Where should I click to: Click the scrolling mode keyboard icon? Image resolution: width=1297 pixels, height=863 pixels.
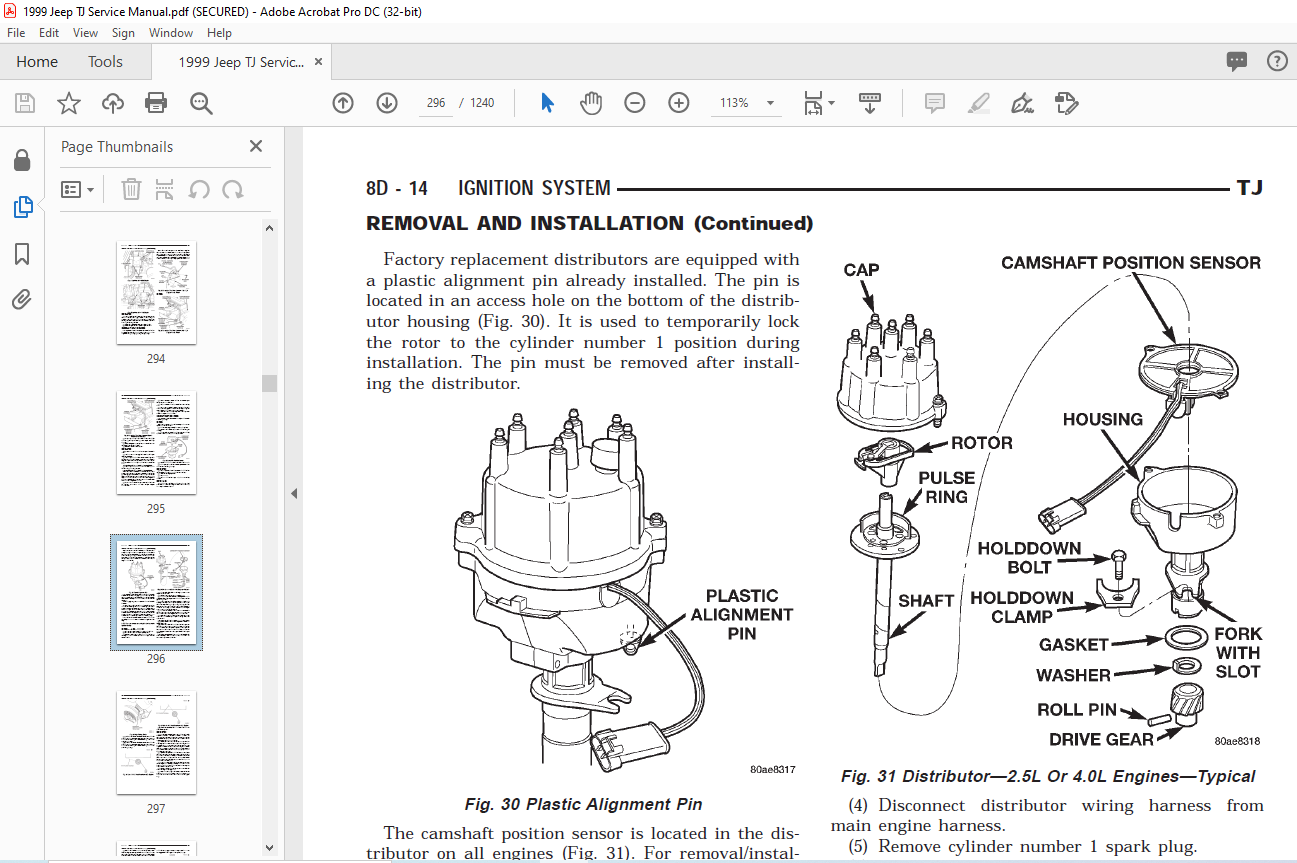[869, 103]
